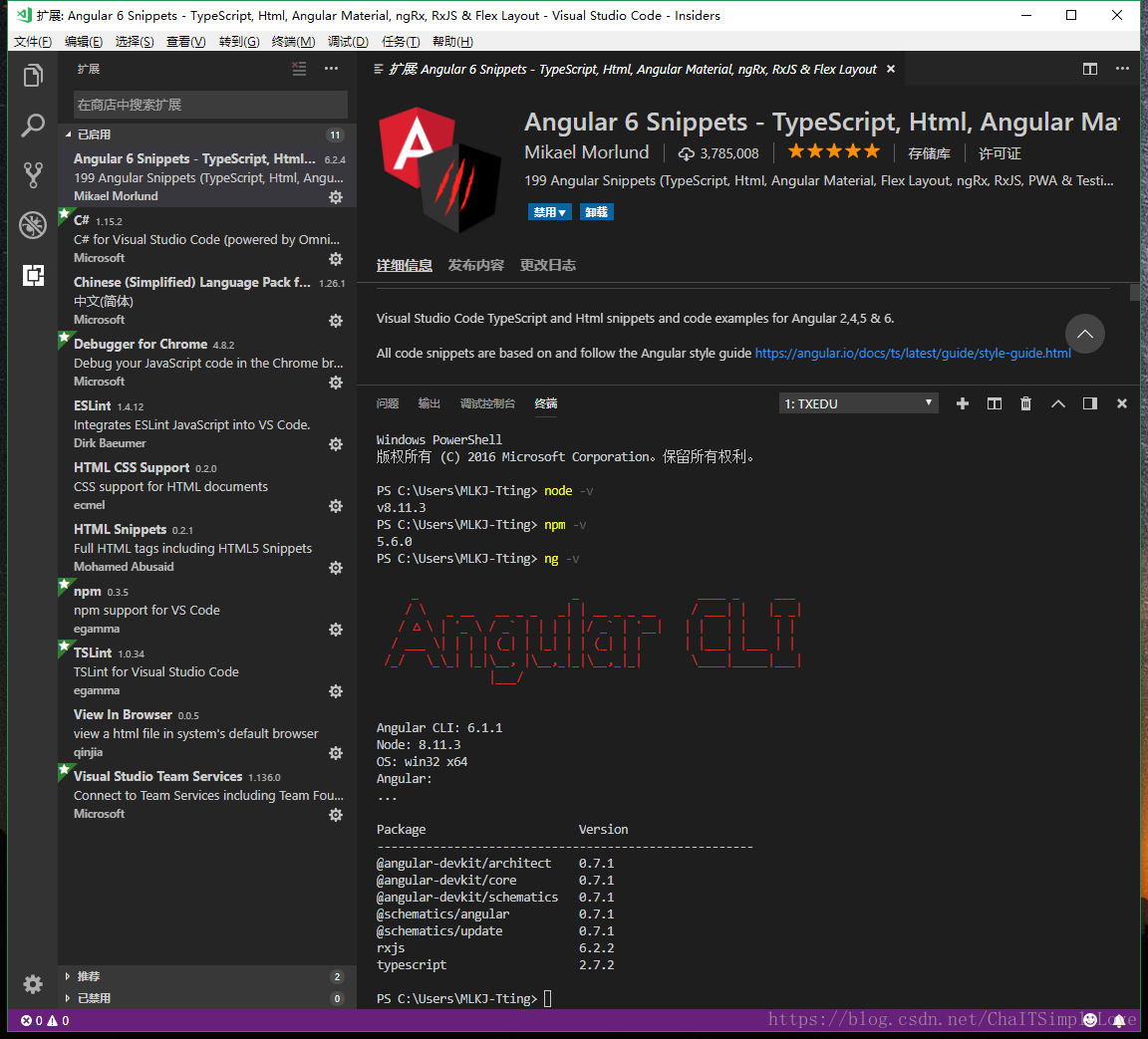Open the 存储库 repository link
The height and width of the screenshot is (1039, 1148).
click(x=929, y=153)
